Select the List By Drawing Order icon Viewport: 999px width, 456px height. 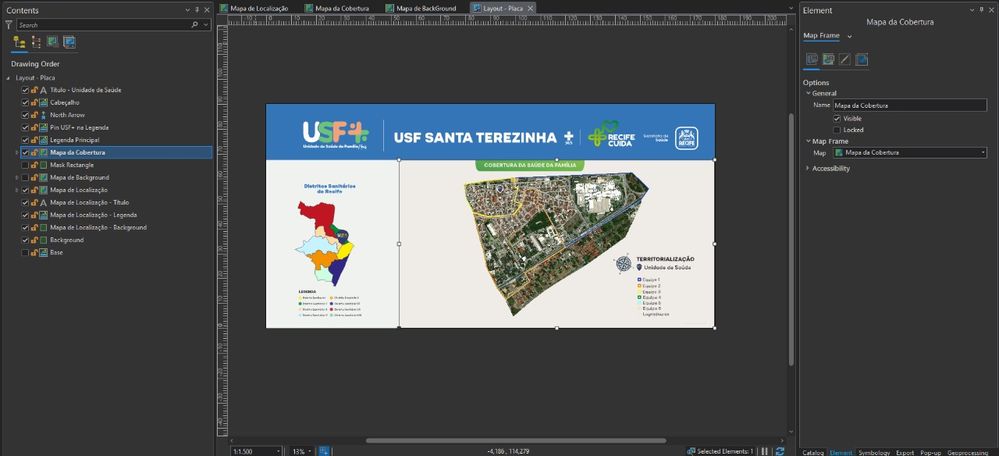pyautogui.click(x=19, y=42)
